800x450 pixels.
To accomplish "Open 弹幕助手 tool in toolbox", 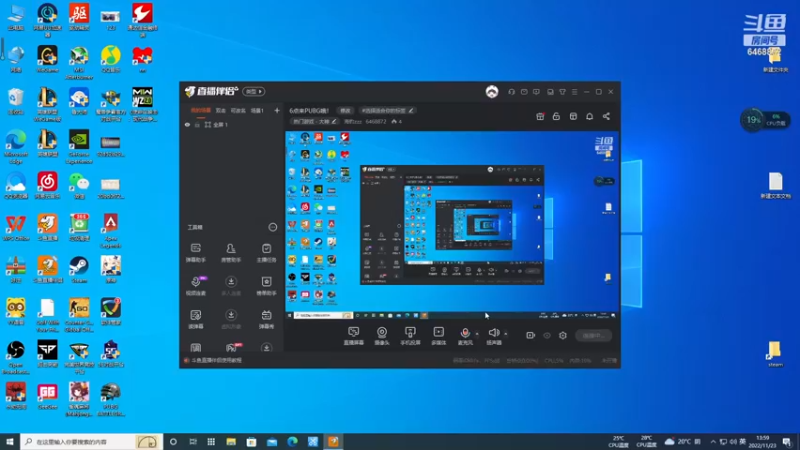I will 195,253.
